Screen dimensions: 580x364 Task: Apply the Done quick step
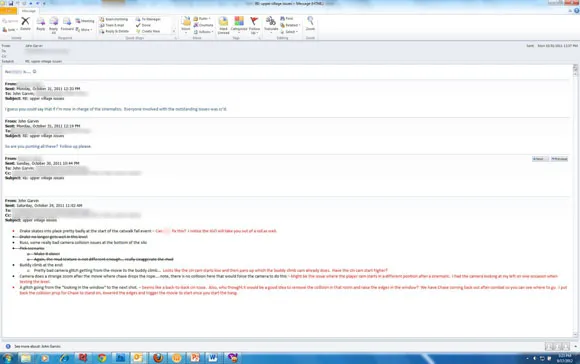(144, 25)
